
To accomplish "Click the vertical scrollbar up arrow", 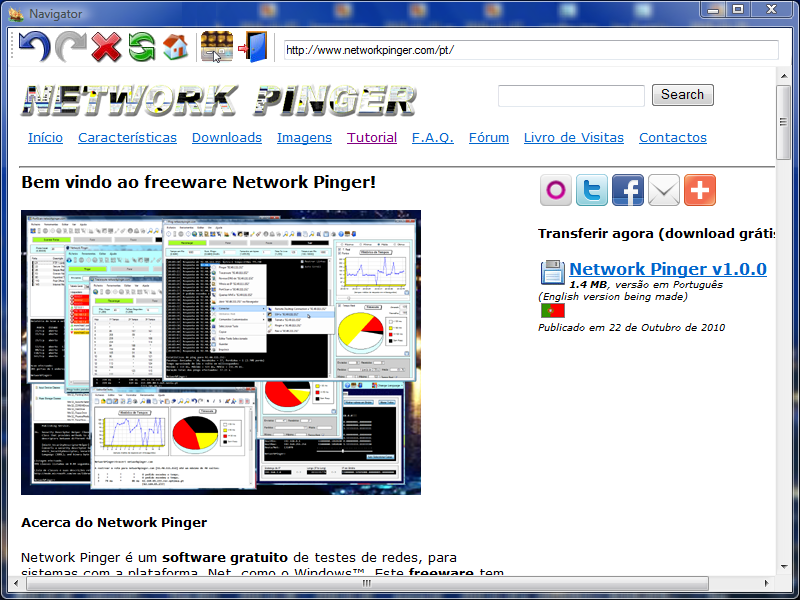I will [x=784, y=76].
